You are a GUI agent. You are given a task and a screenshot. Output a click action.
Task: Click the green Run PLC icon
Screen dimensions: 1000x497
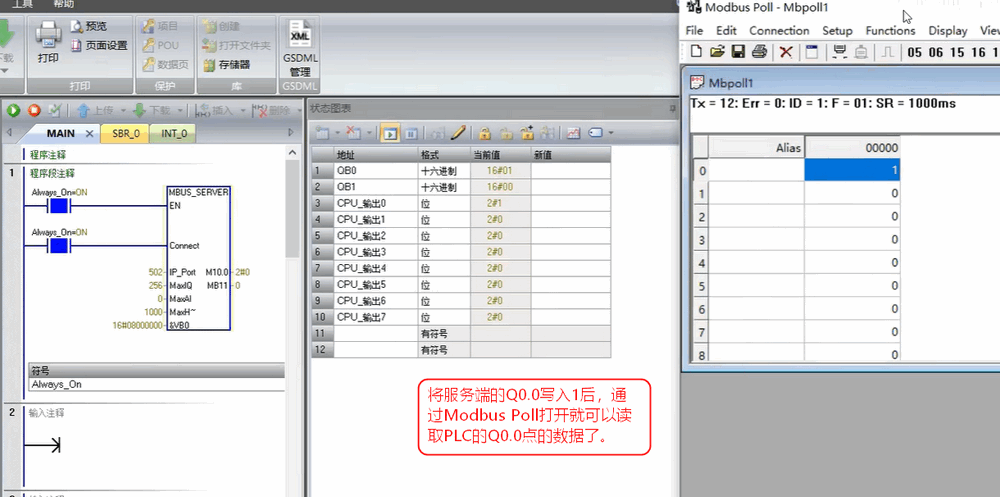tap(14, 110)
